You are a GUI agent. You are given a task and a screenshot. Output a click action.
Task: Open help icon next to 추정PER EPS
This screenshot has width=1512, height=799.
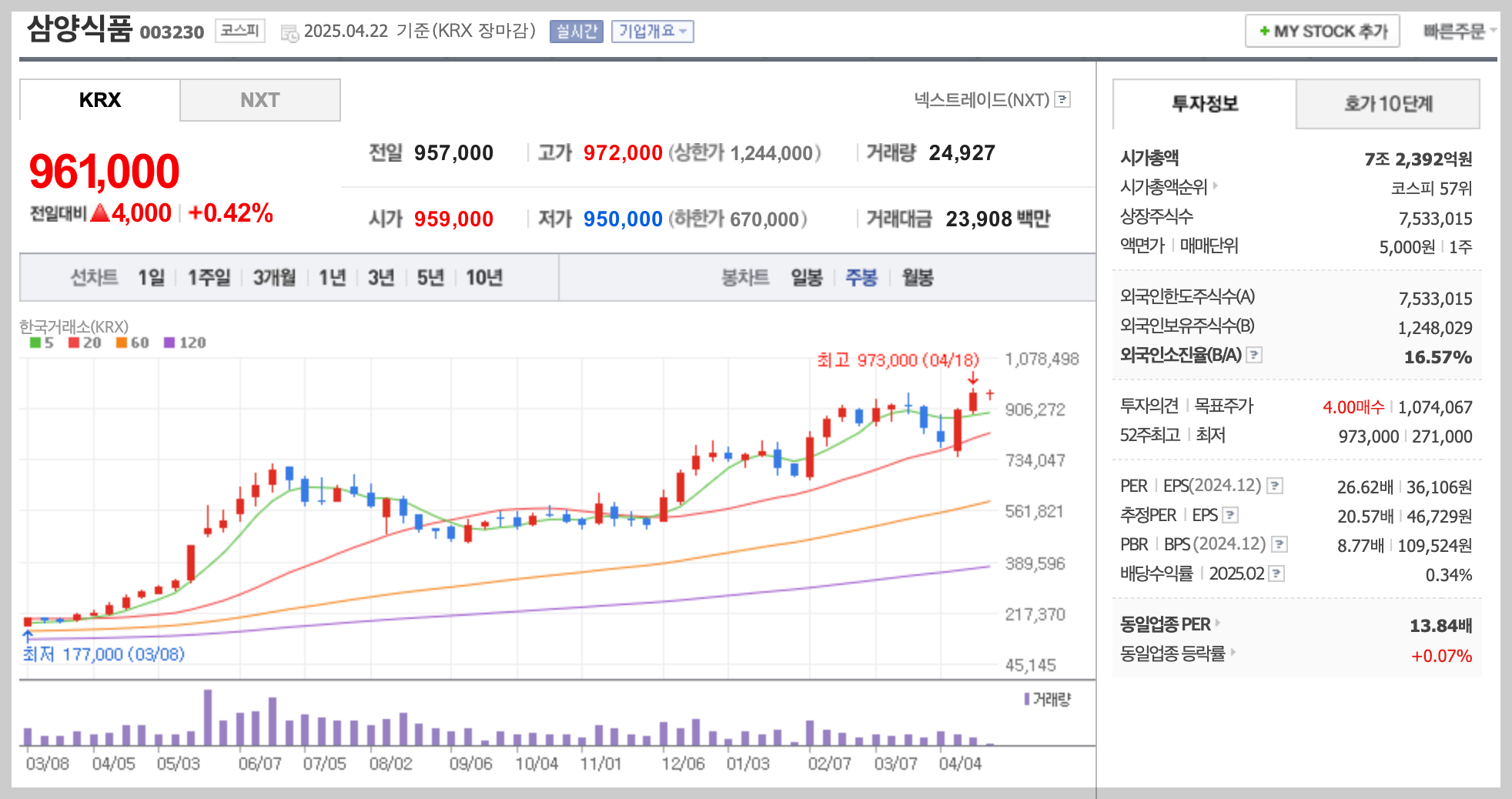(1230, 515)
